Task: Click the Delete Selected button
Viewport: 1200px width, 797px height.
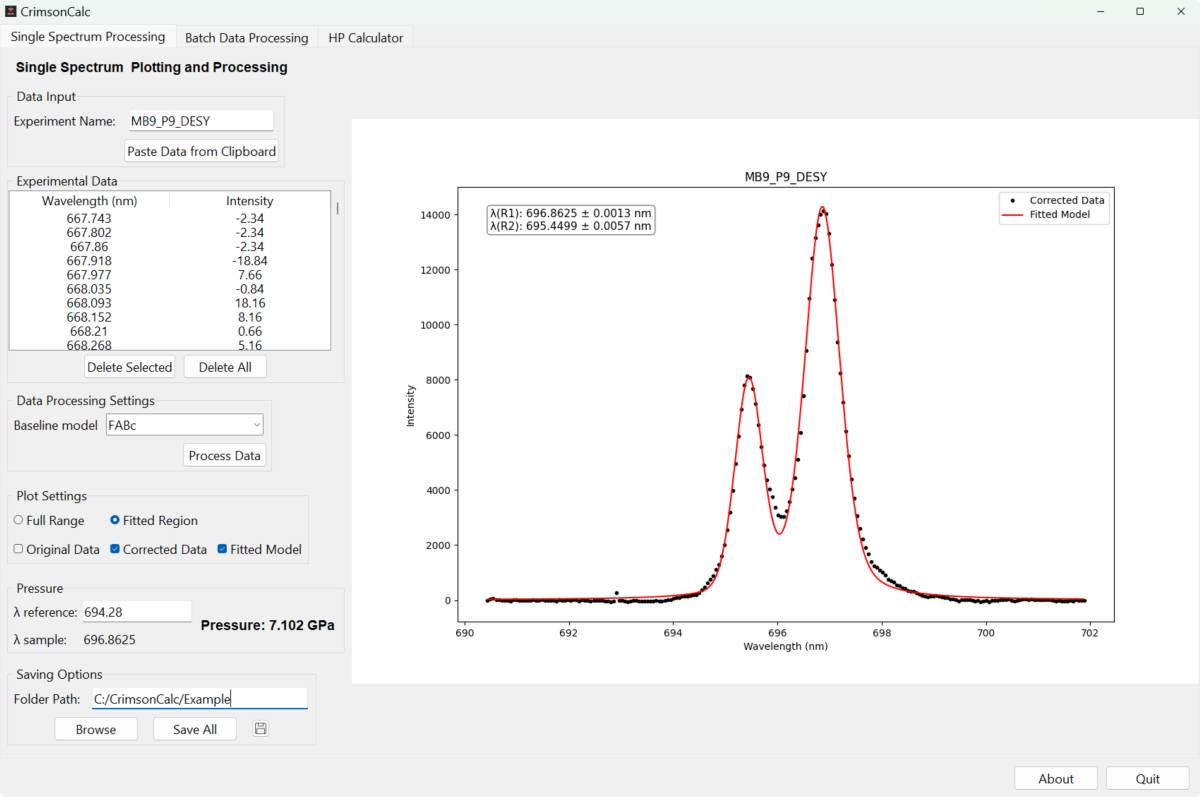Action: tap(129, 367)
